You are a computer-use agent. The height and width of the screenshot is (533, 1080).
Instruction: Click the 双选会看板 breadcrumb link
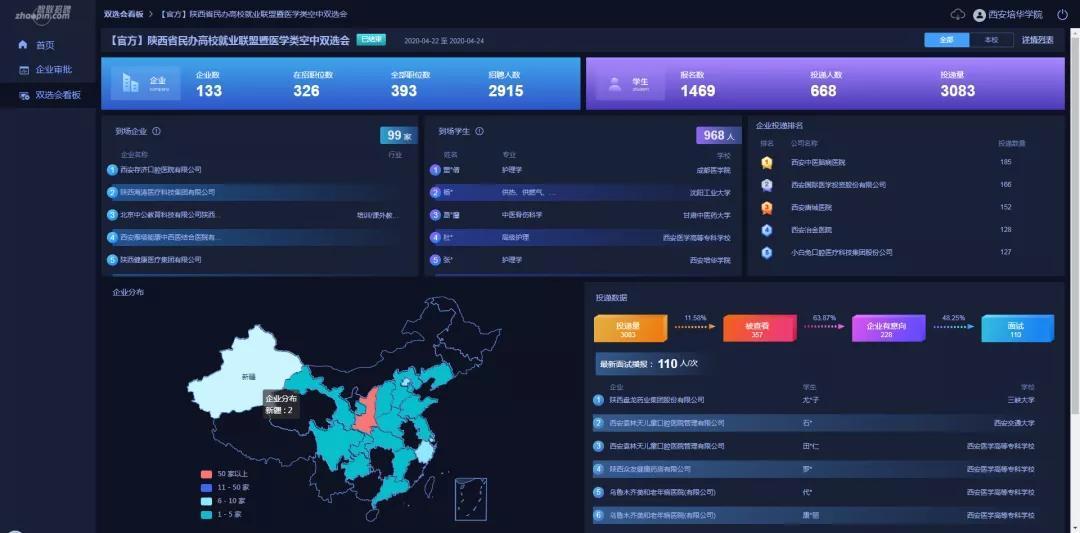(x=123, y=14)
